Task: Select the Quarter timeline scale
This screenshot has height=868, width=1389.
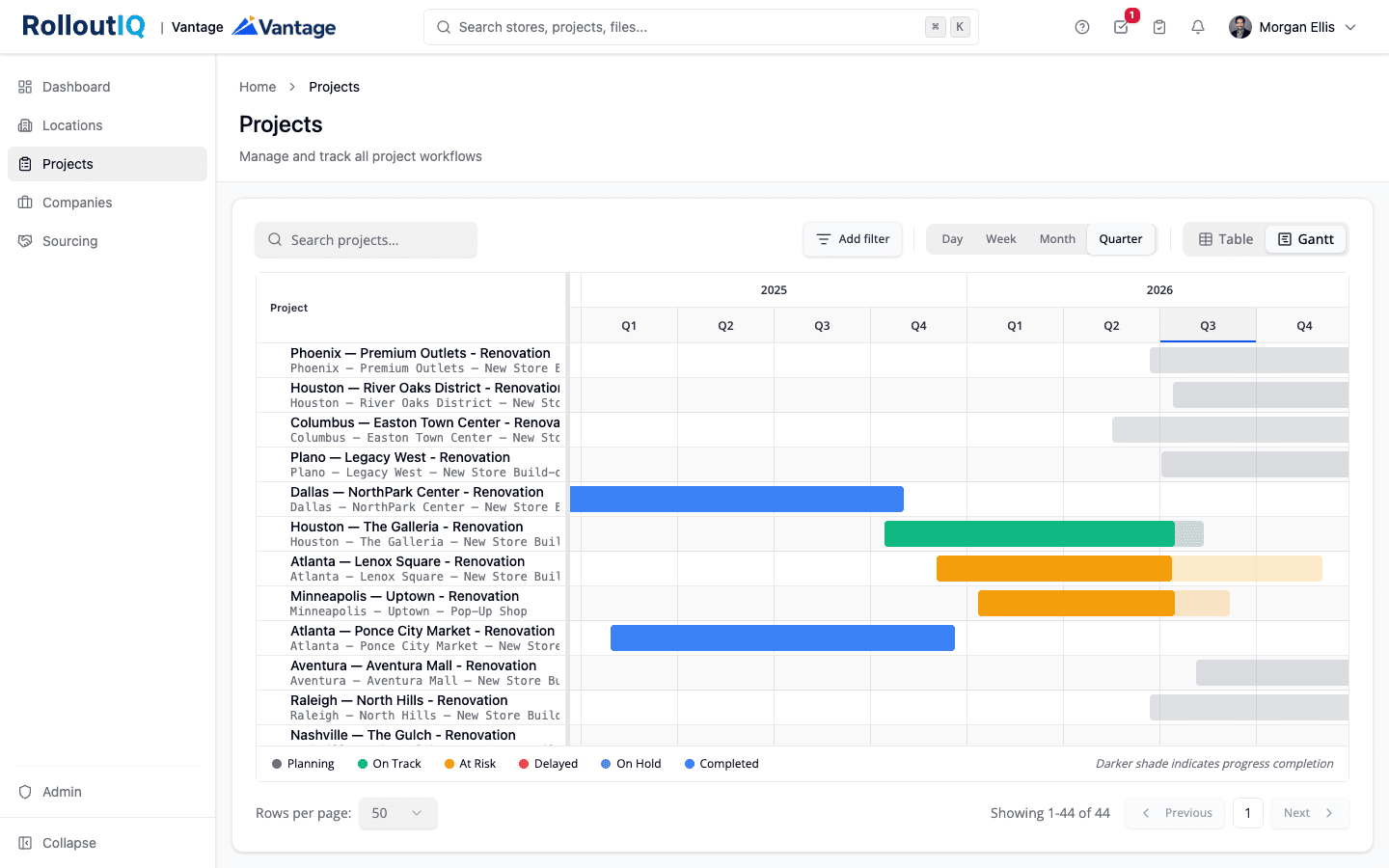Action: pyautogui.click(x=1121, y=239)
